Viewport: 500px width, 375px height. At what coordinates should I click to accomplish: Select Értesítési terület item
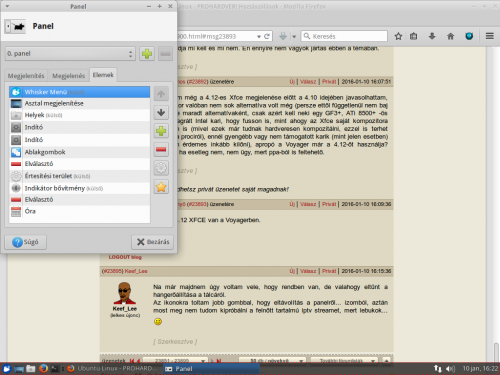80,176
